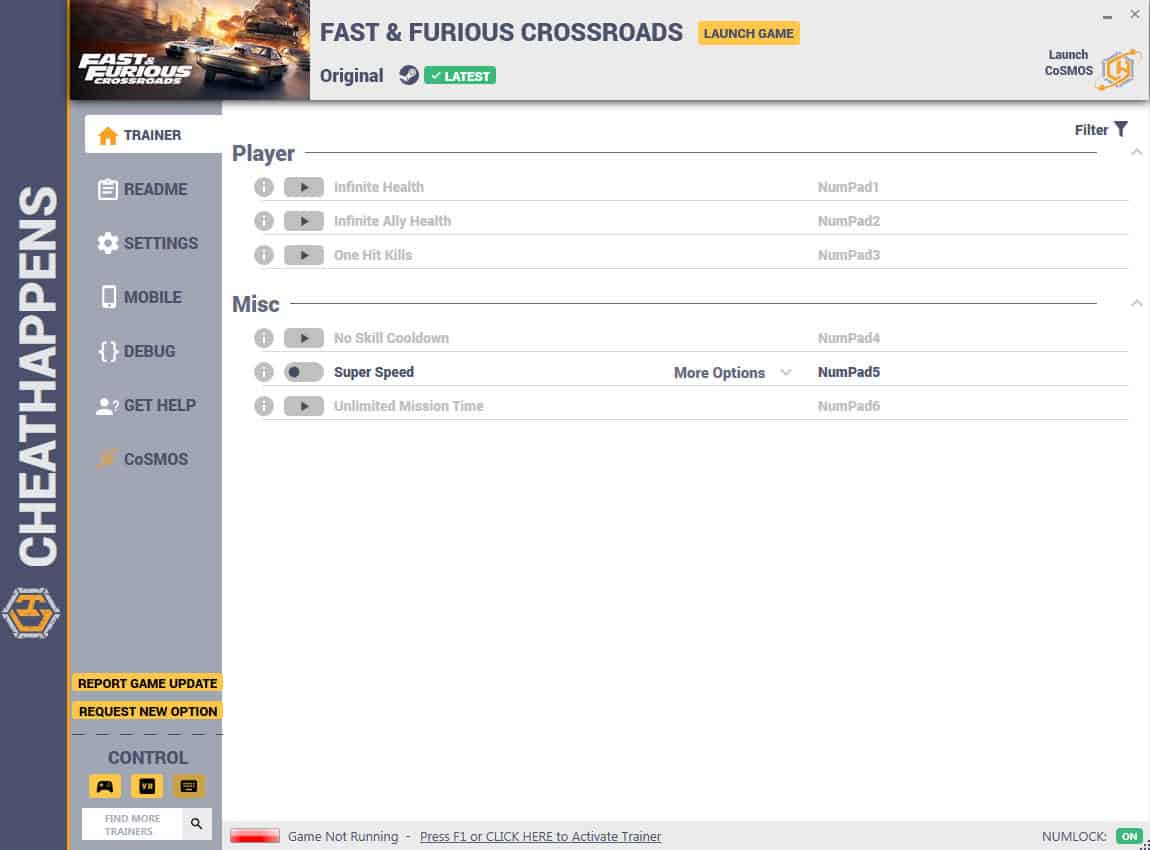This screenshot has width=1150, height=850.
Task: Click the NumPad1 hotkey for Infinite Health
Action: click(848, 187)
